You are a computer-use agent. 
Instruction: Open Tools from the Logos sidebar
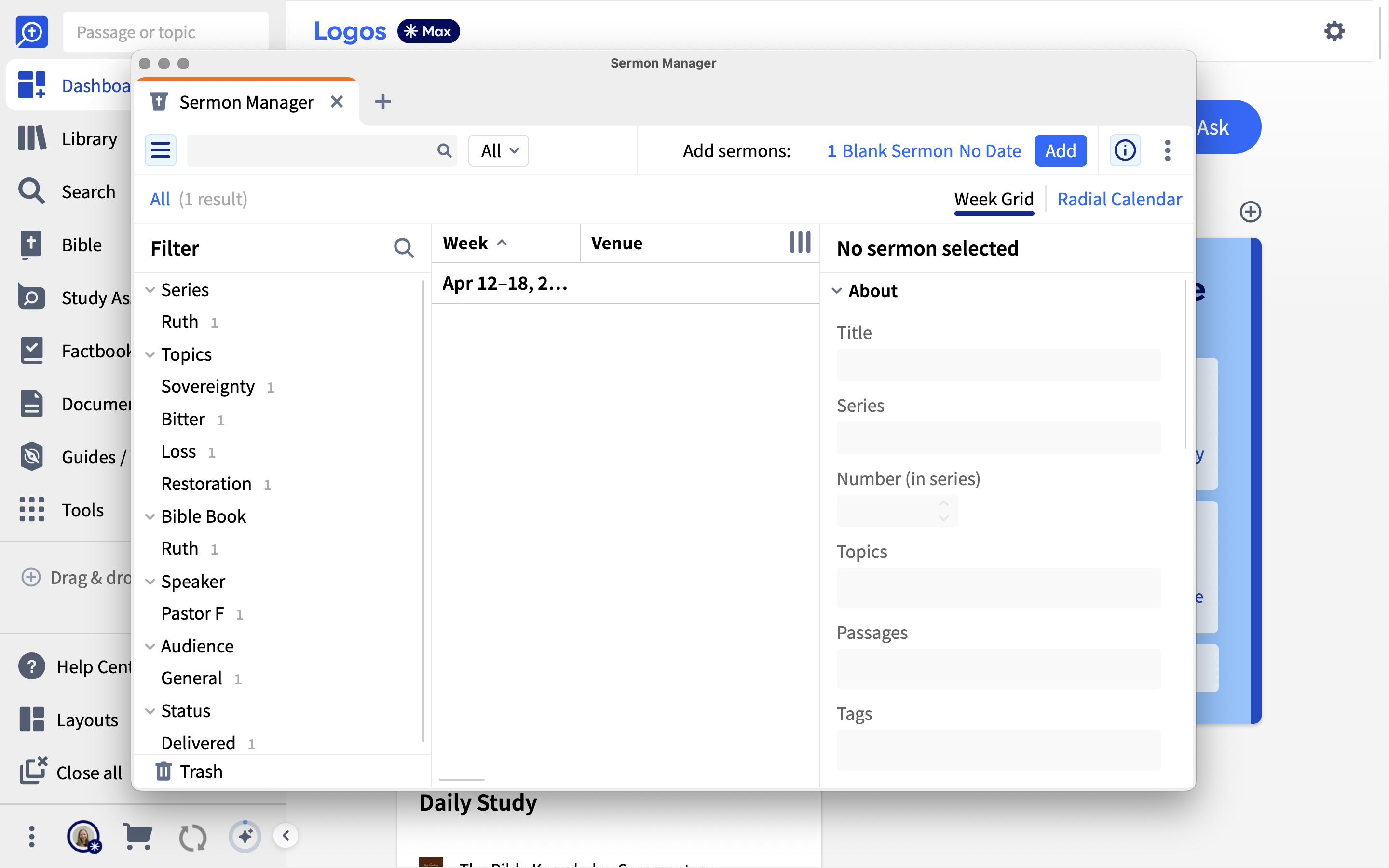61,510
